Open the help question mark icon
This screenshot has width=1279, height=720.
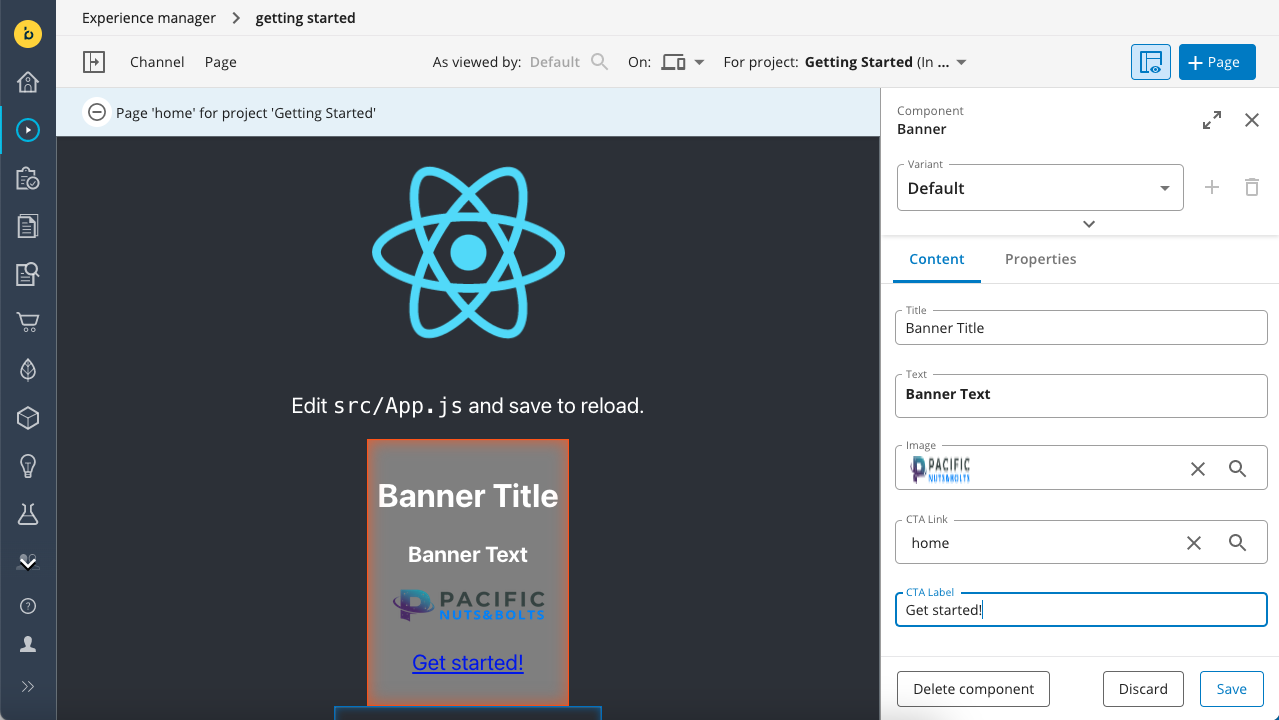point(28,606)
